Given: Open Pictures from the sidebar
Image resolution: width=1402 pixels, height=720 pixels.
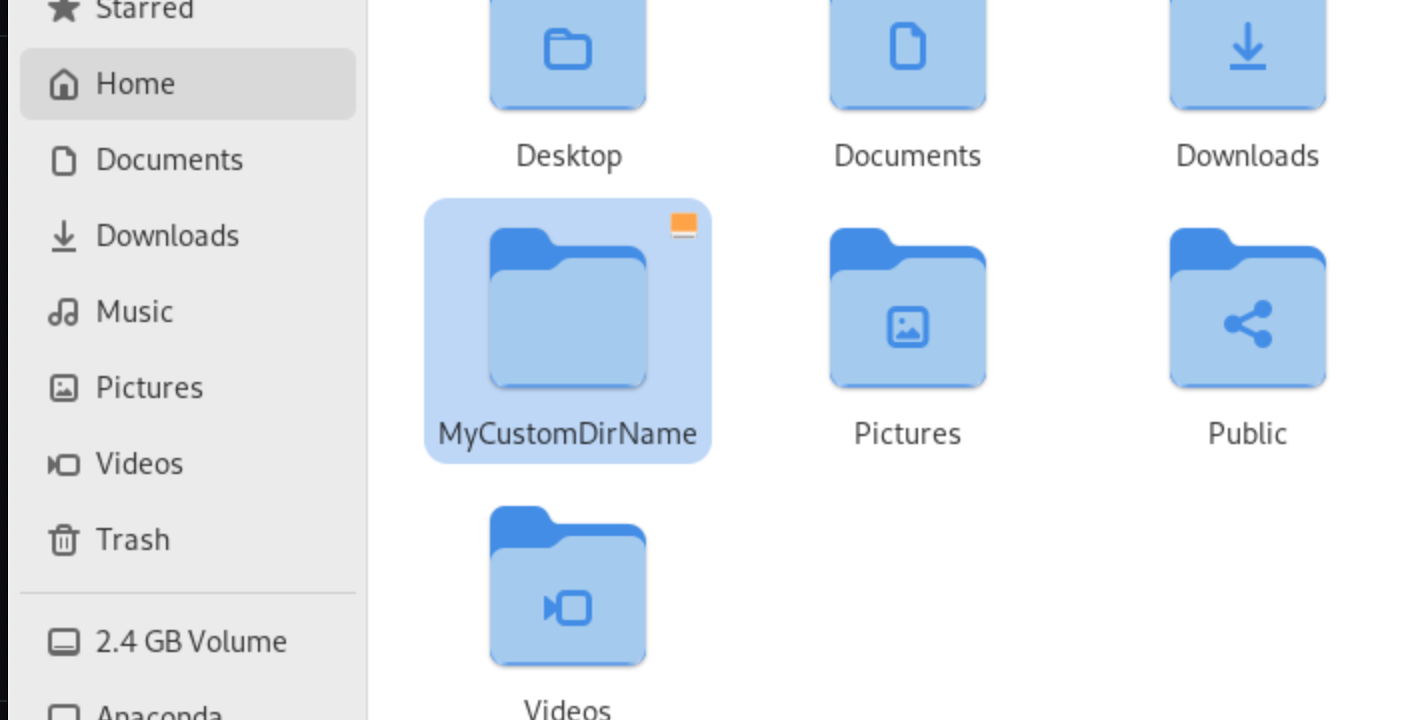Looking at the screenshot, I should click(x=149, y=388).
